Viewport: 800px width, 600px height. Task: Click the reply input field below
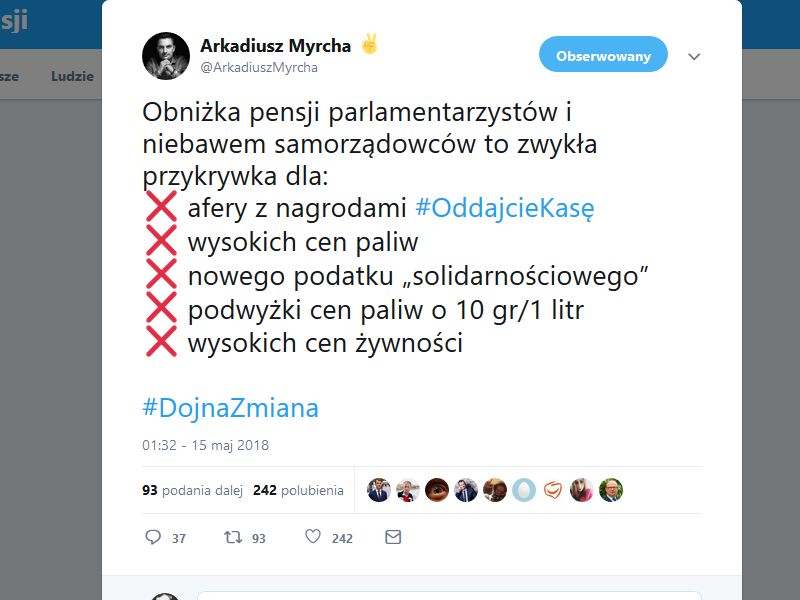[449, 596]
